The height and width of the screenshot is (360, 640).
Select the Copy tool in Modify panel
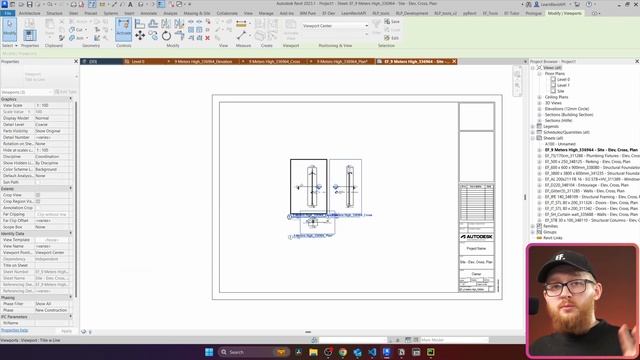(153, 36)
